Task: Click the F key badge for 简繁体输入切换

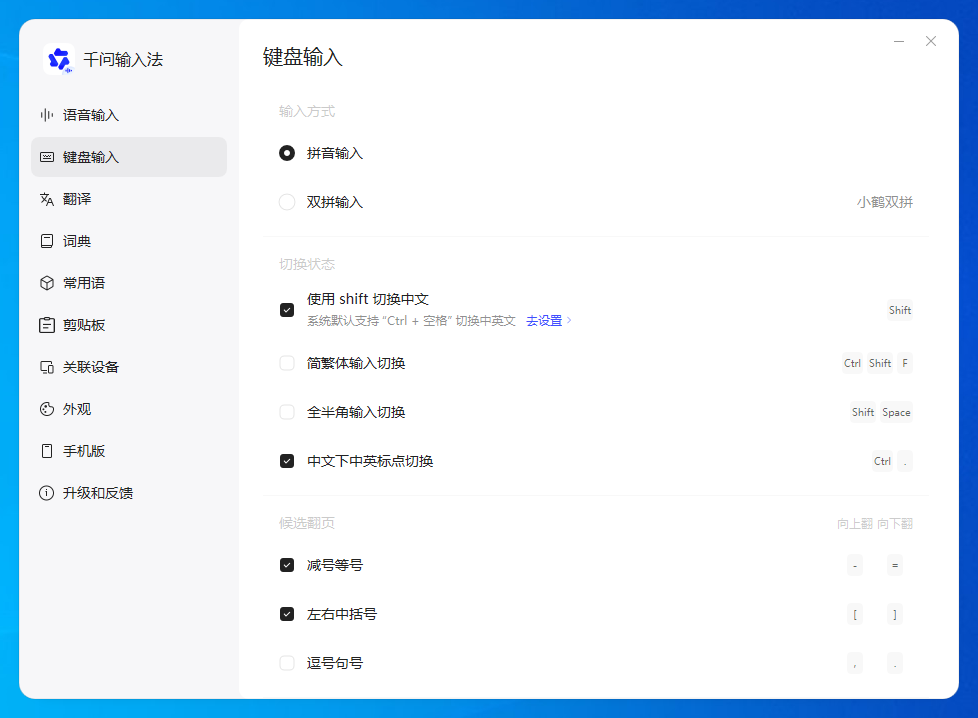Action: (x=905, y=363)
